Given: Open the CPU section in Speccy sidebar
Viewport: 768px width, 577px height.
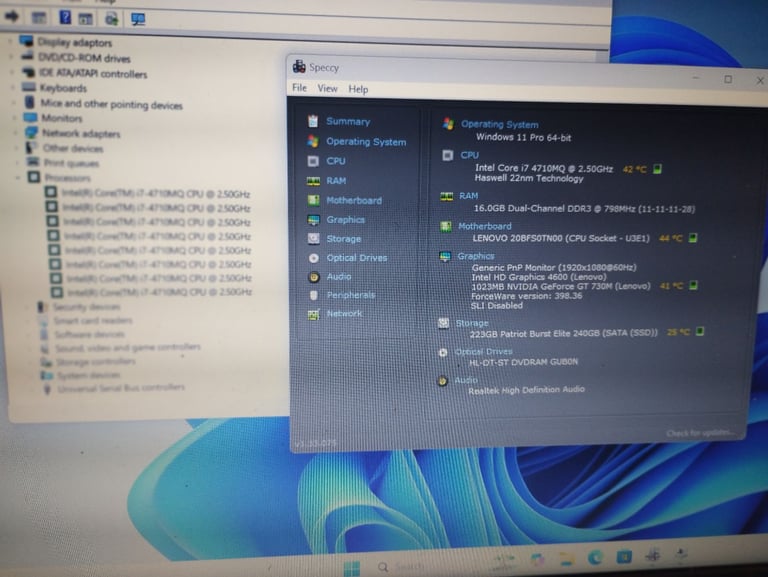Looking at the screenshot, I should pos(336,161).
